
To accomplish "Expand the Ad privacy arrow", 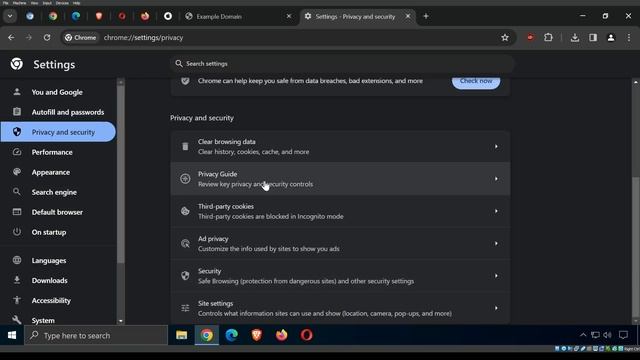I will [496, 243].
